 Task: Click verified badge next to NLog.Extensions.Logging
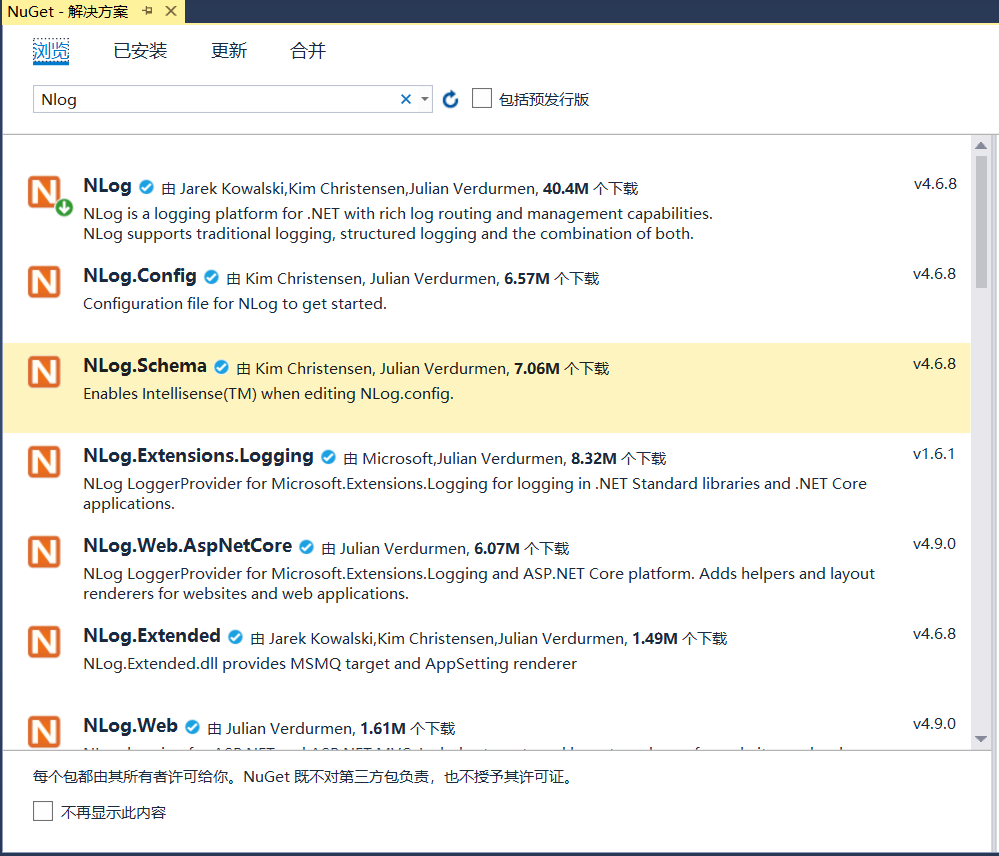coord(329,457)
